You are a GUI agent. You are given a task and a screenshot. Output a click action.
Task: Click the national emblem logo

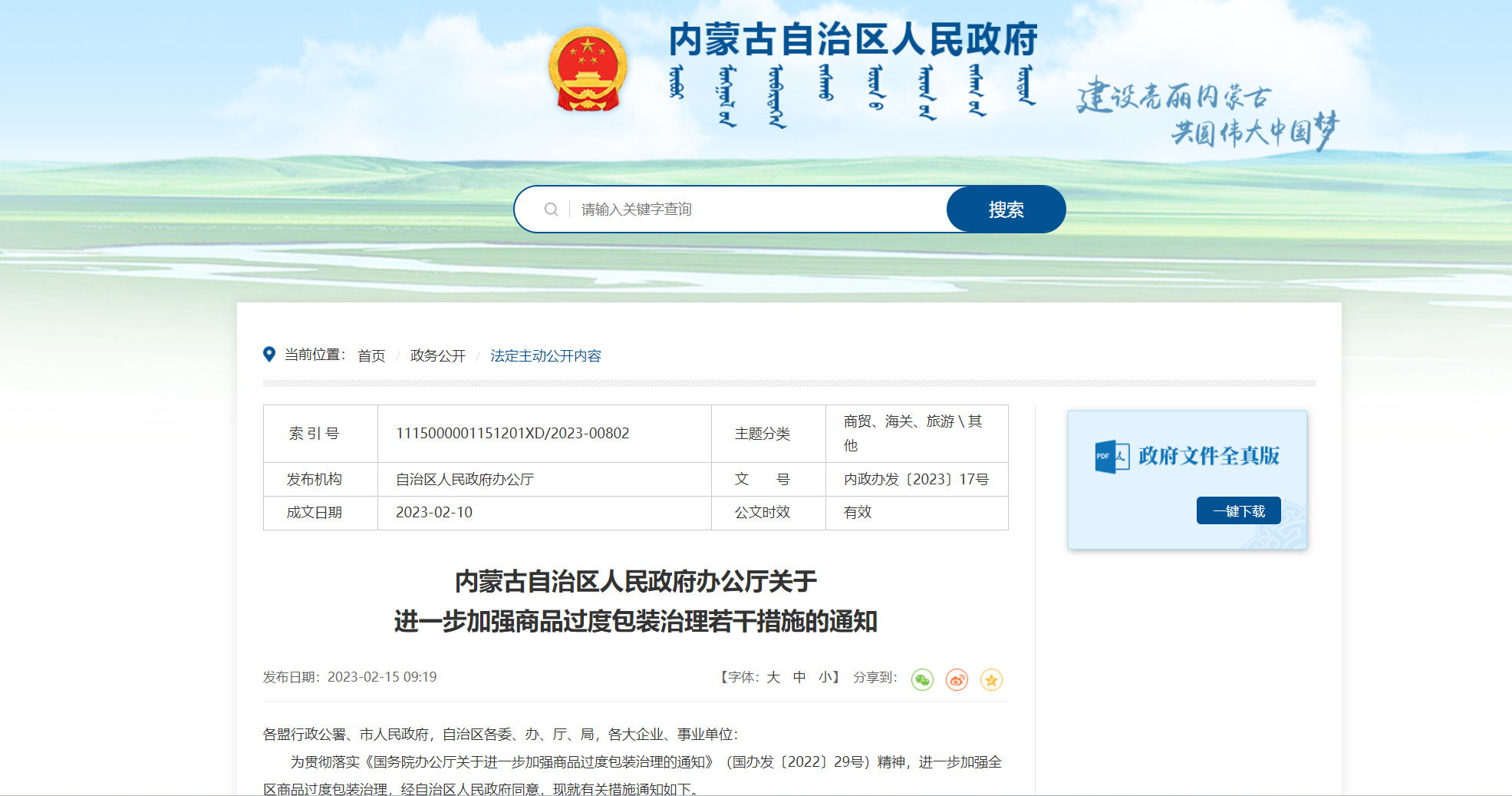588,70
